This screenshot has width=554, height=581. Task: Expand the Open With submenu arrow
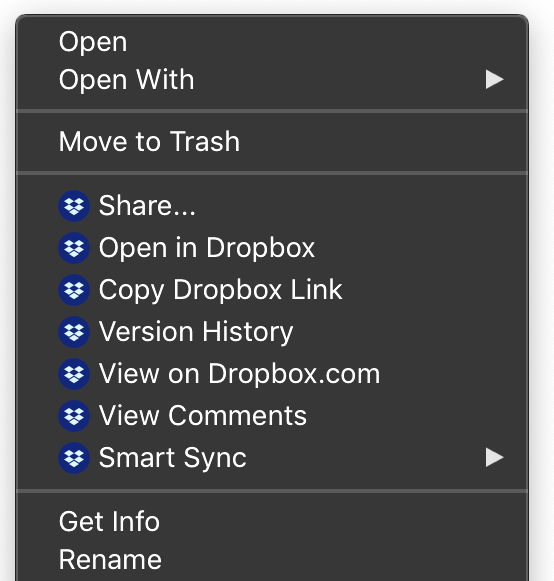[x=494, y=80]
